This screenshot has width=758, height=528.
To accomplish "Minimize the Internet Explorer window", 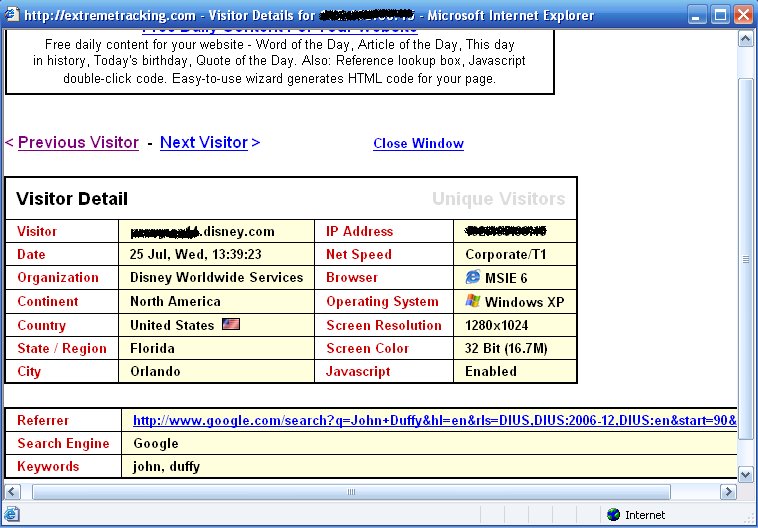I will click(696, 15).
